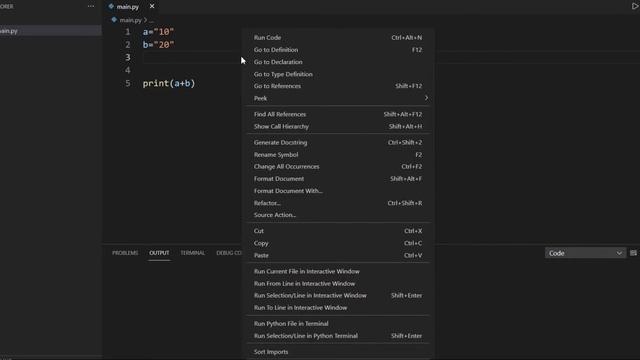The height and width of the screenshot is (360, 640).
Task: Expand the Peek submenu arrow
Action: tap(426, 98)
